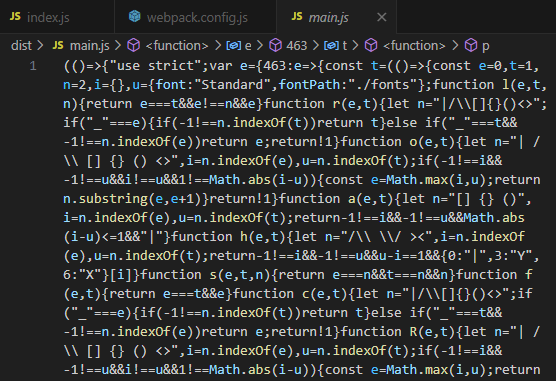This screenshot has height=381, width=556.
Task: Click variable icon before breadcrumb e
Action: 234,45
